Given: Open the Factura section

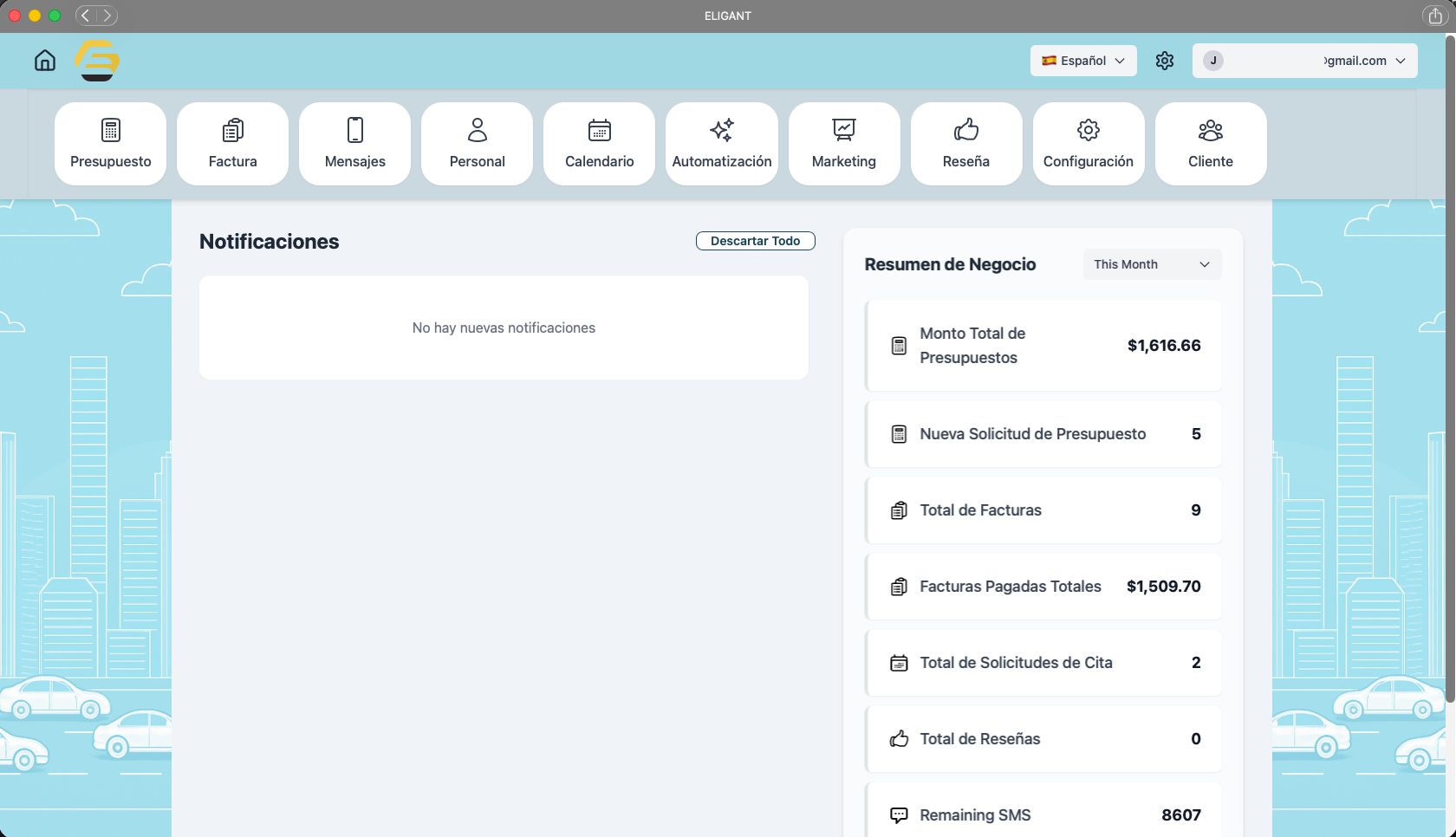Looking at the screenshot, I should (x=232, y=144).
